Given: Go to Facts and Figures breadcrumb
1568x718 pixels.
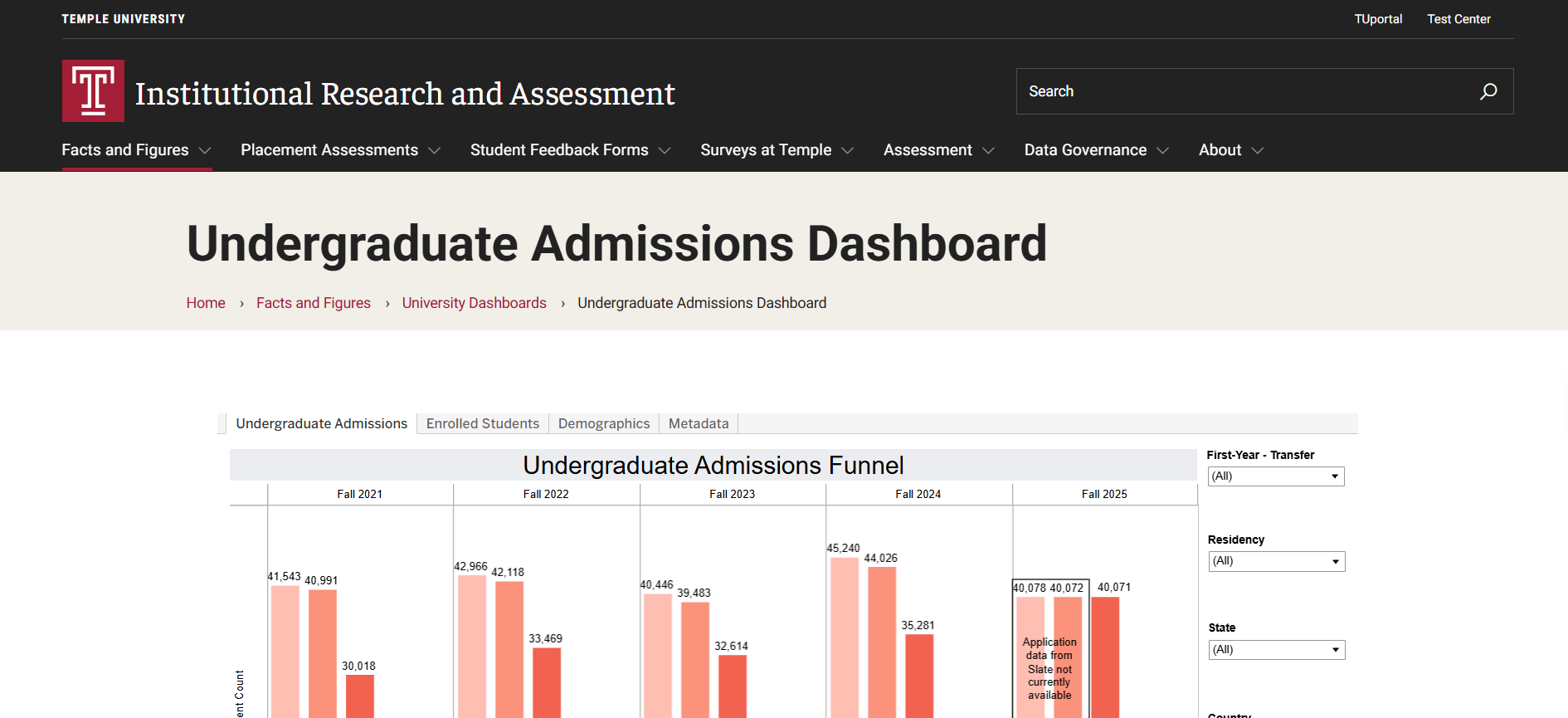Looking at the screenshot, I should pos(314,303).
